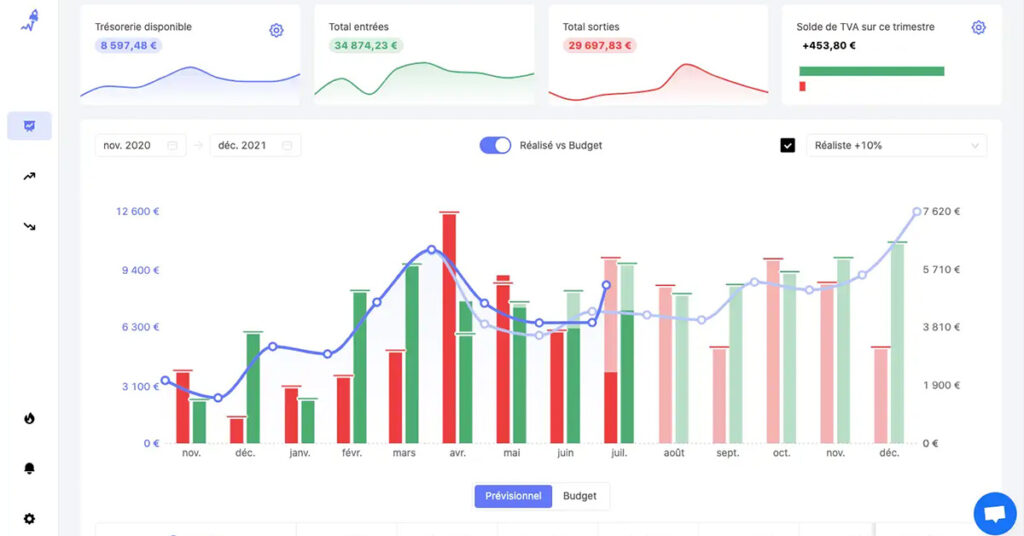The width and height of the screenshot is (1024, 536).
Task: Open Solde de TVA settings gear
Action: tap(978, 27)
